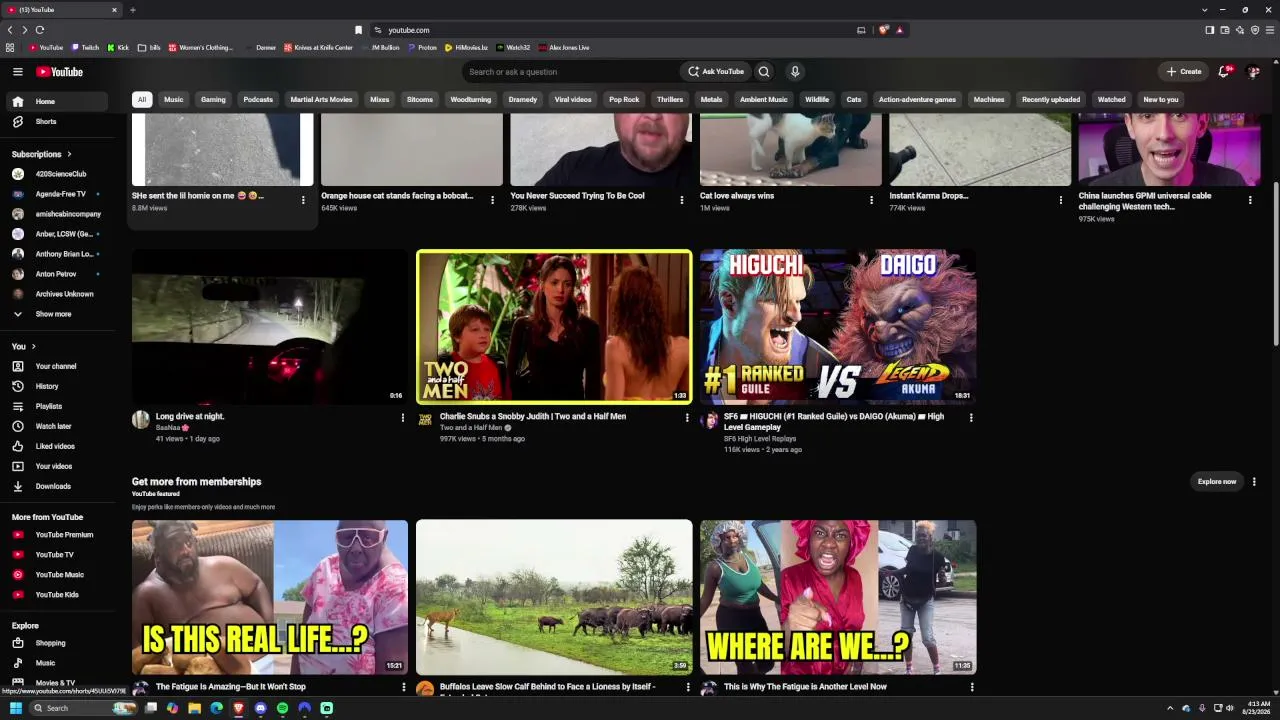Viewport: 1280px width, 720px height.
Task: Open the notifications bell
Action: [1224, 72]
